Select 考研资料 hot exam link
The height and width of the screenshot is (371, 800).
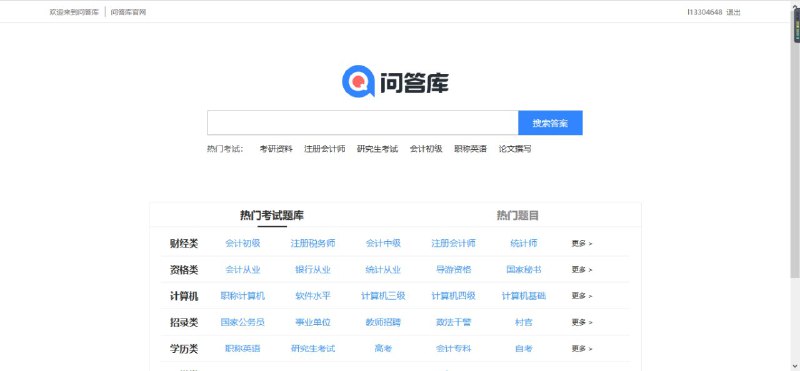[276, 149]
